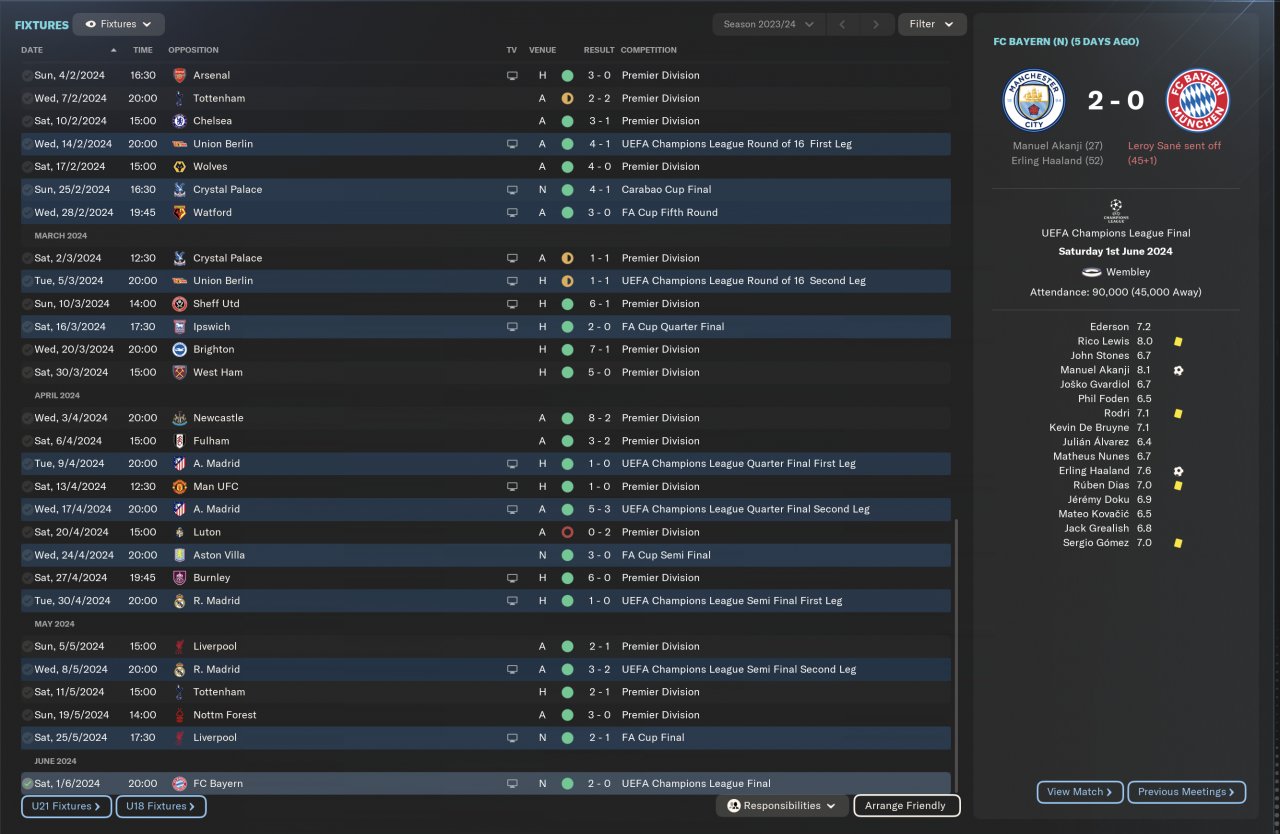Click the TV icon on the Ipswich row

click(513, 327)
